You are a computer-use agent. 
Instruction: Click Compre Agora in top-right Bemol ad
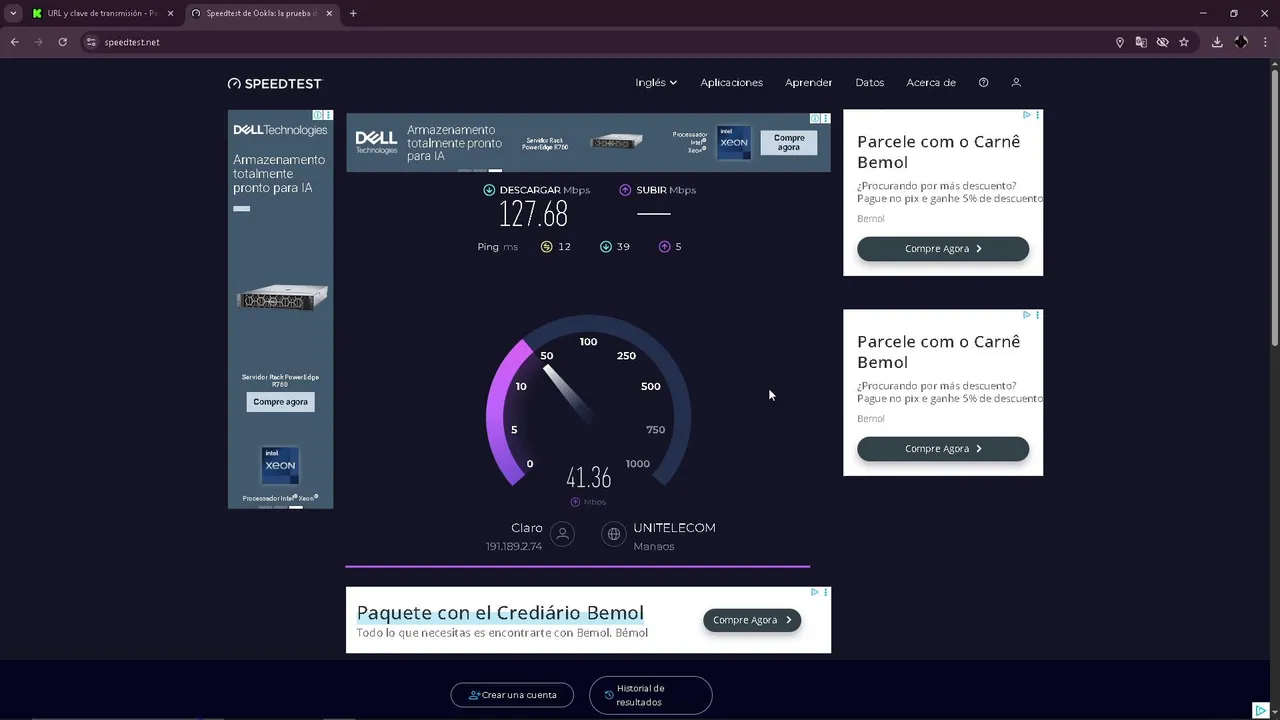pos(943,249)
